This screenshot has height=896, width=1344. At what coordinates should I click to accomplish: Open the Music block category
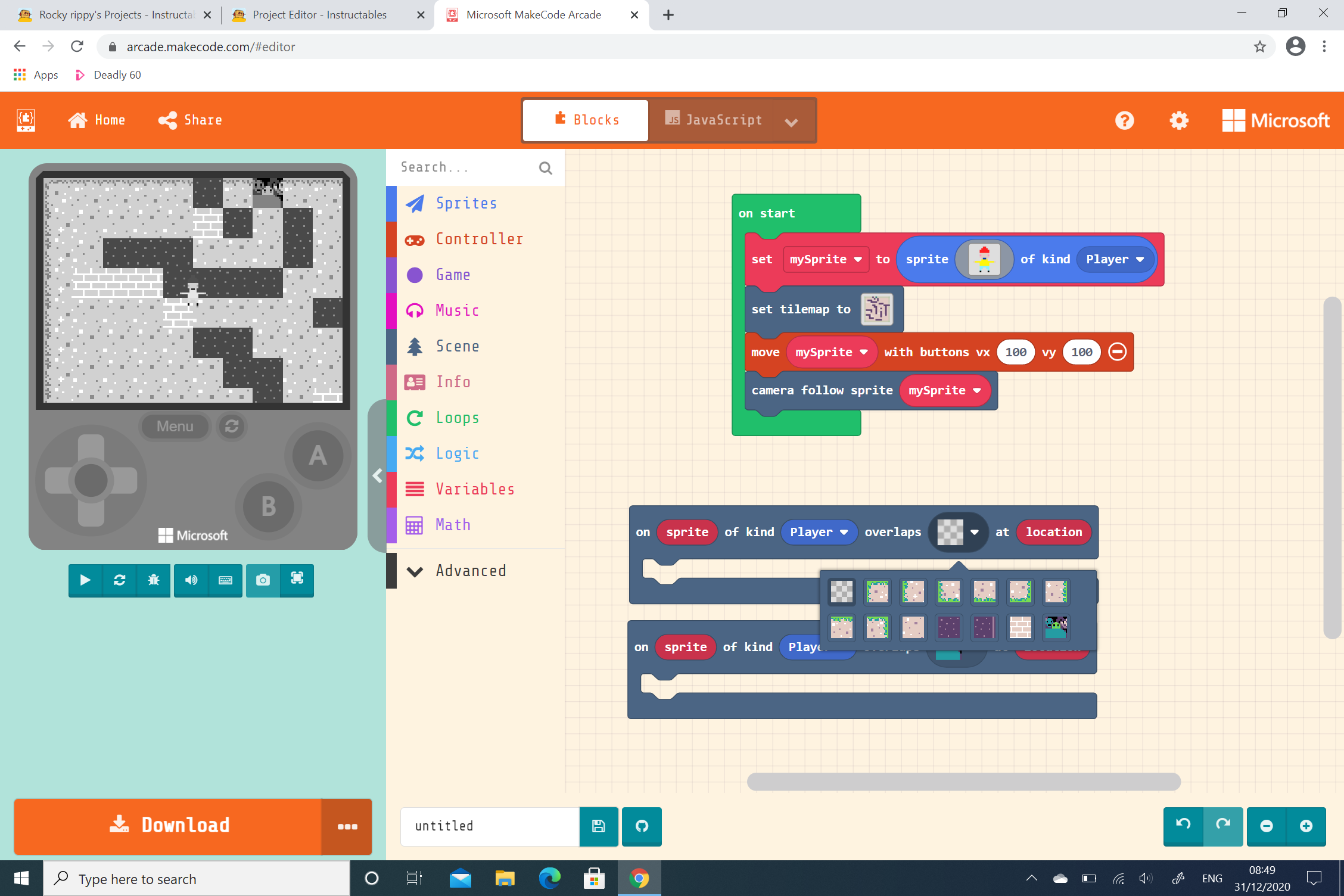pos(456,310)
